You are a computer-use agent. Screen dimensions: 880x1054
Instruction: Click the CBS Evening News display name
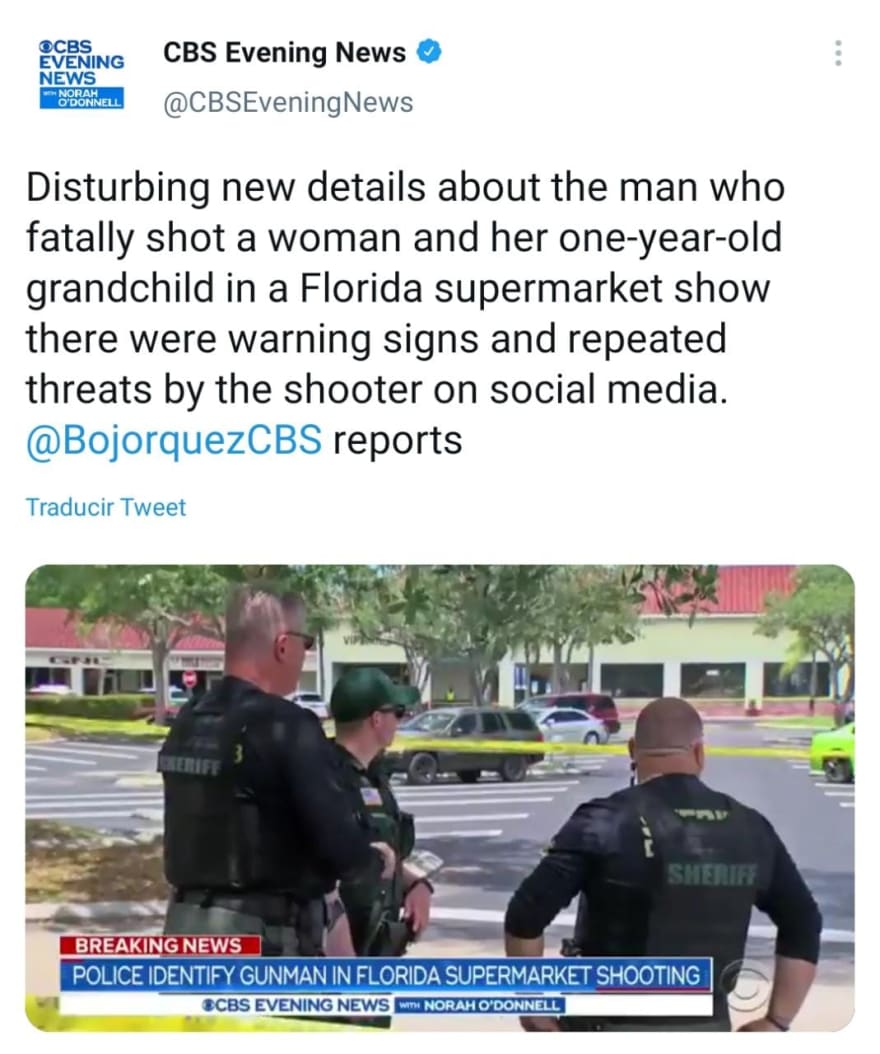[x=284, y=52]
